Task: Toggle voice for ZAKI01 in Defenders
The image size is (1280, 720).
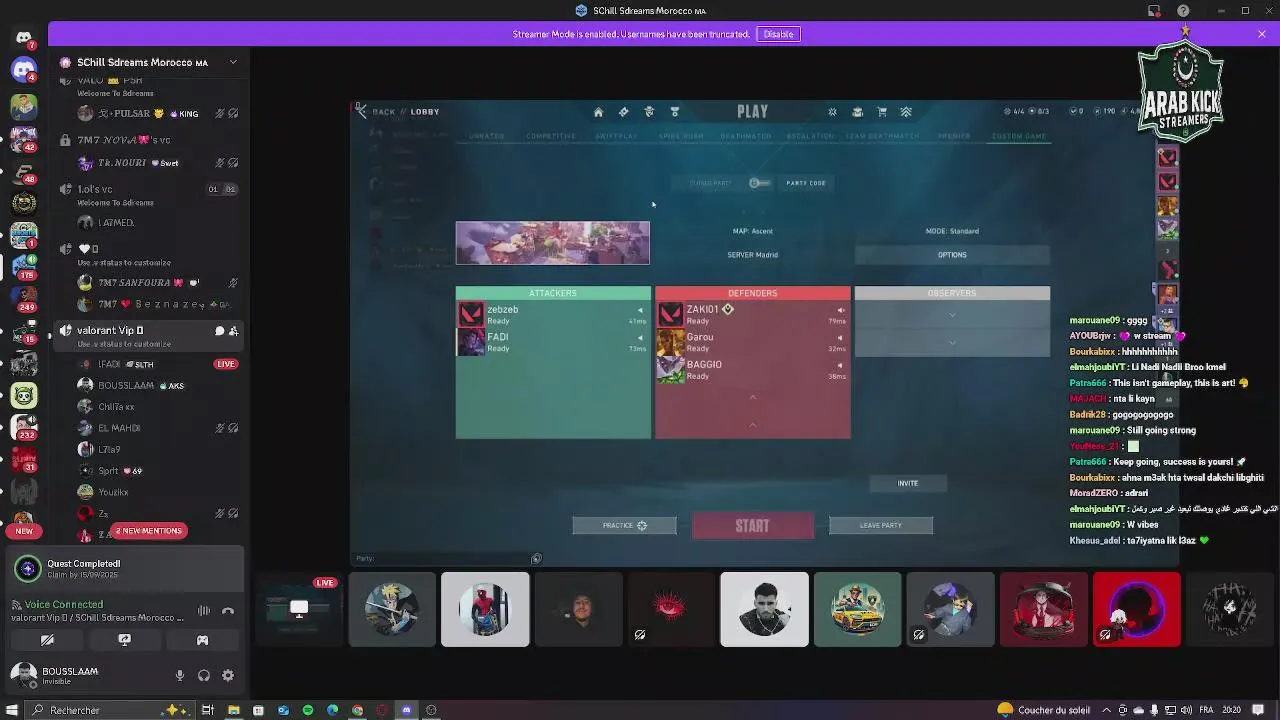Action: click(840, 310)
